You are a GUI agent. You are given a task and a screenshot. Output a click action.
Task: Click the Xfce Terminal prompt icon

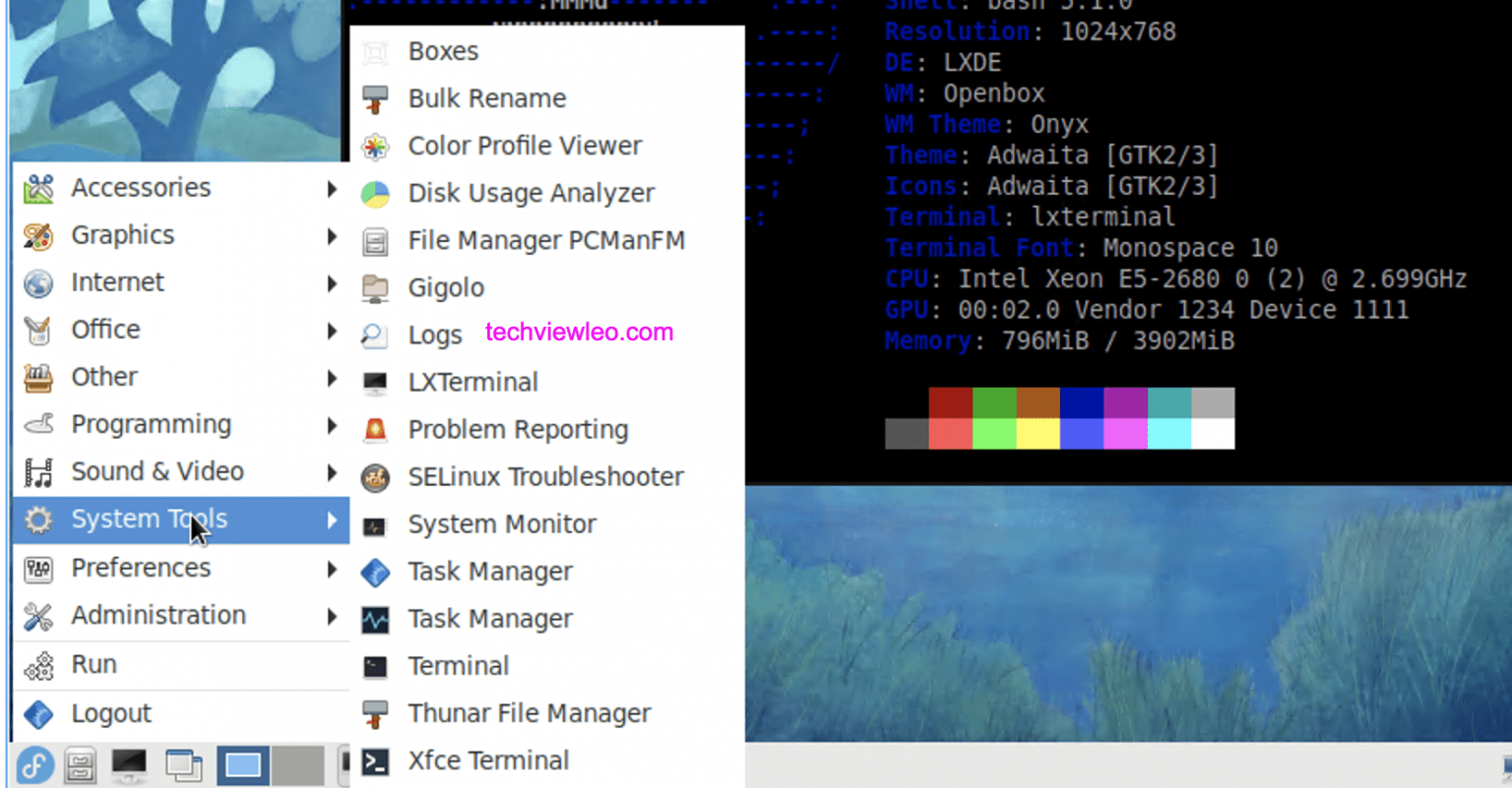click(x=375, y=761)
